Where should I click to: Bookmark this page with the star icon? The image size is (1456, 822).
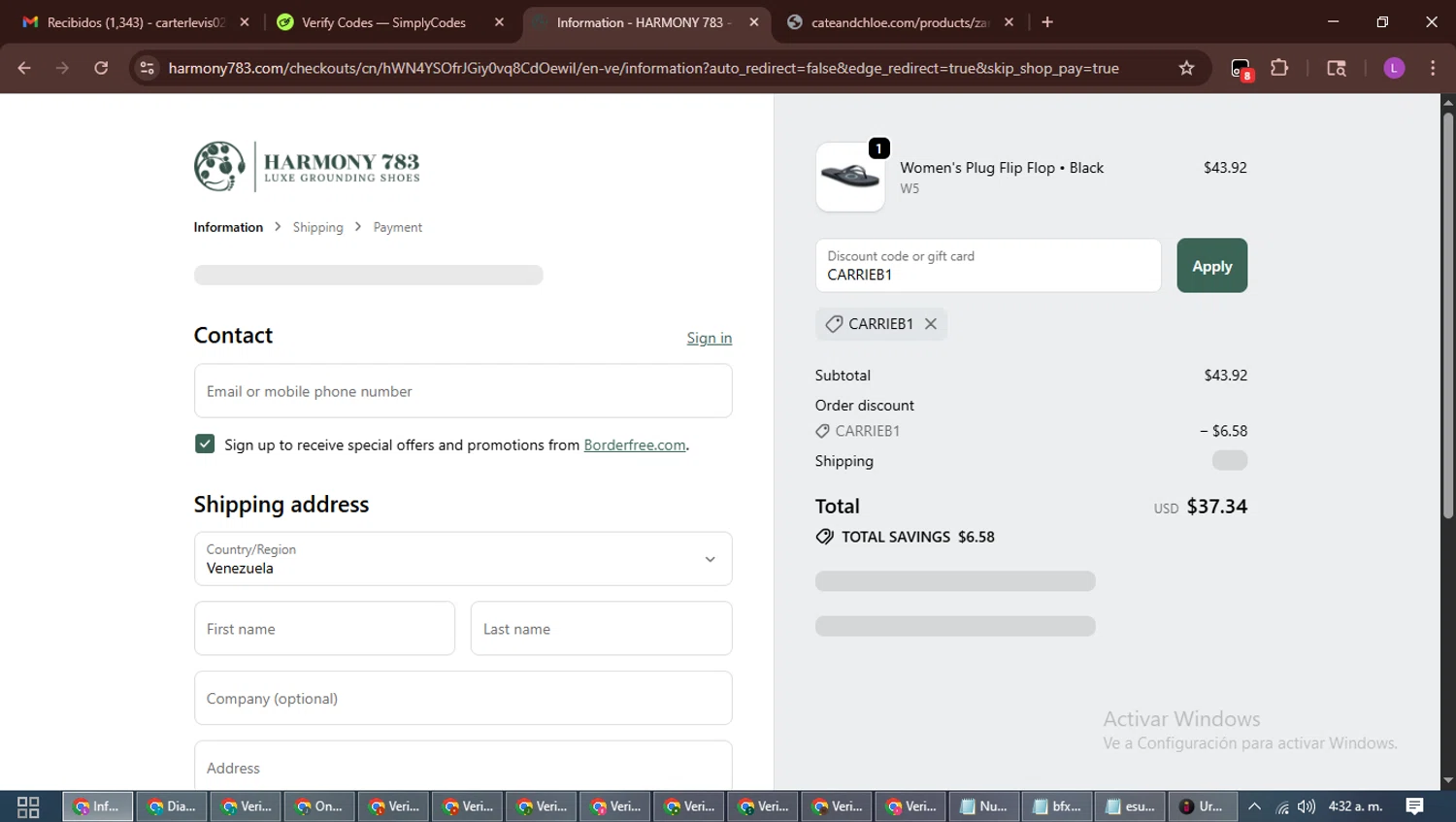pyautogui.click(x=1186, y=68)
